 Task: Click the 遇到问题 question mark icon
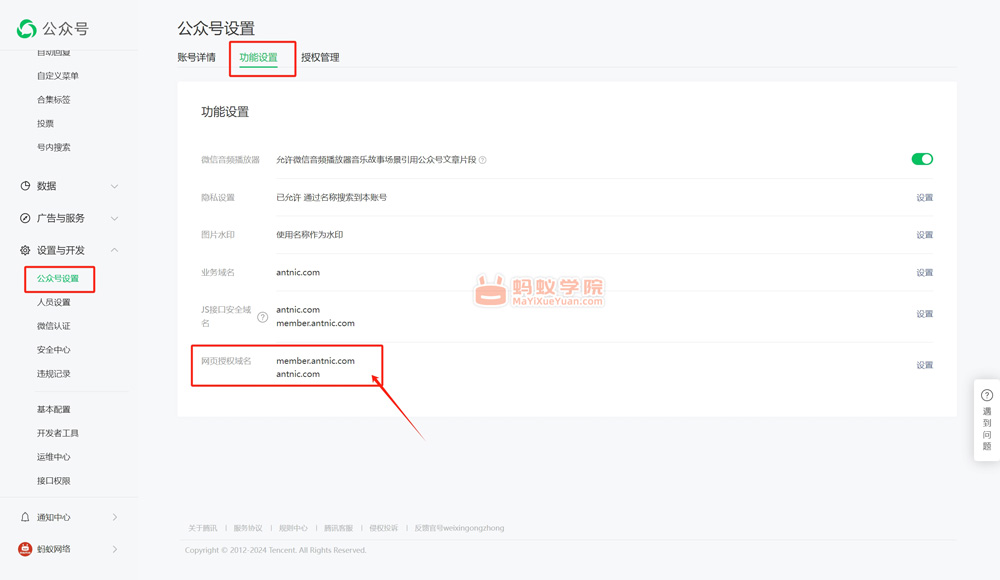coord(987,395)
